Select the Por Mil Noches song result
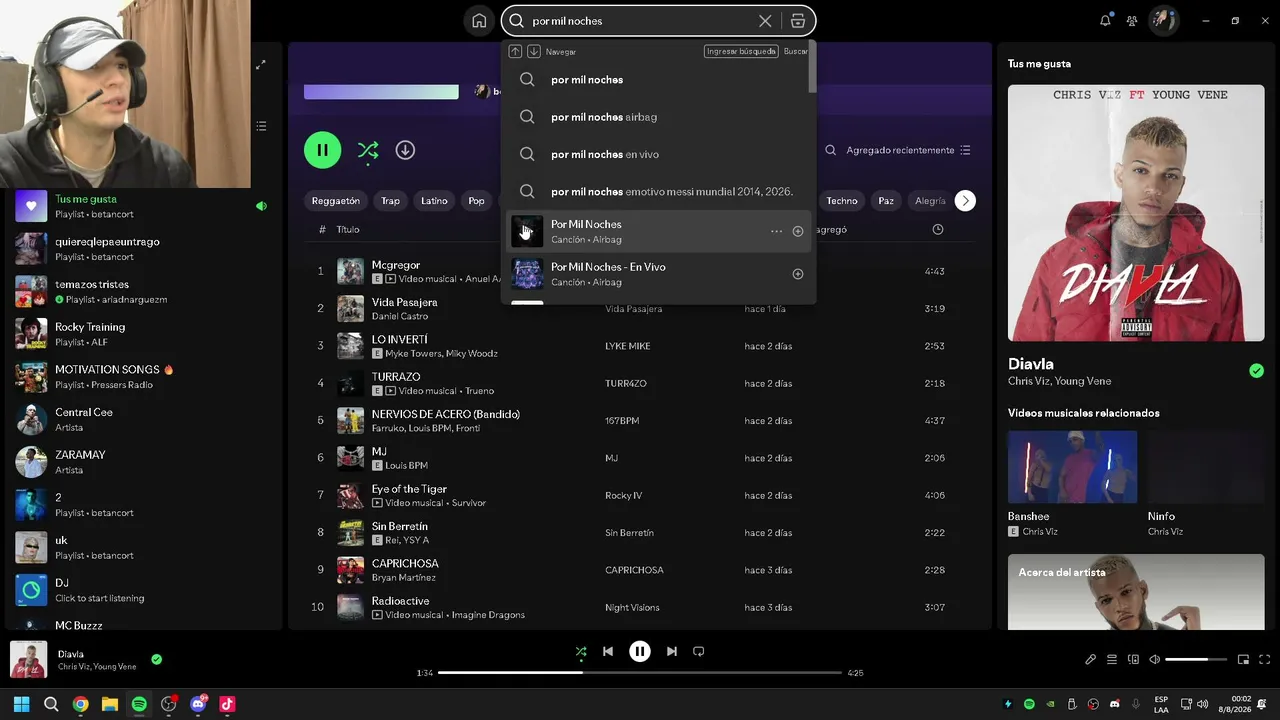Screen dimensions: 1280x720 [x=660, y=231]
